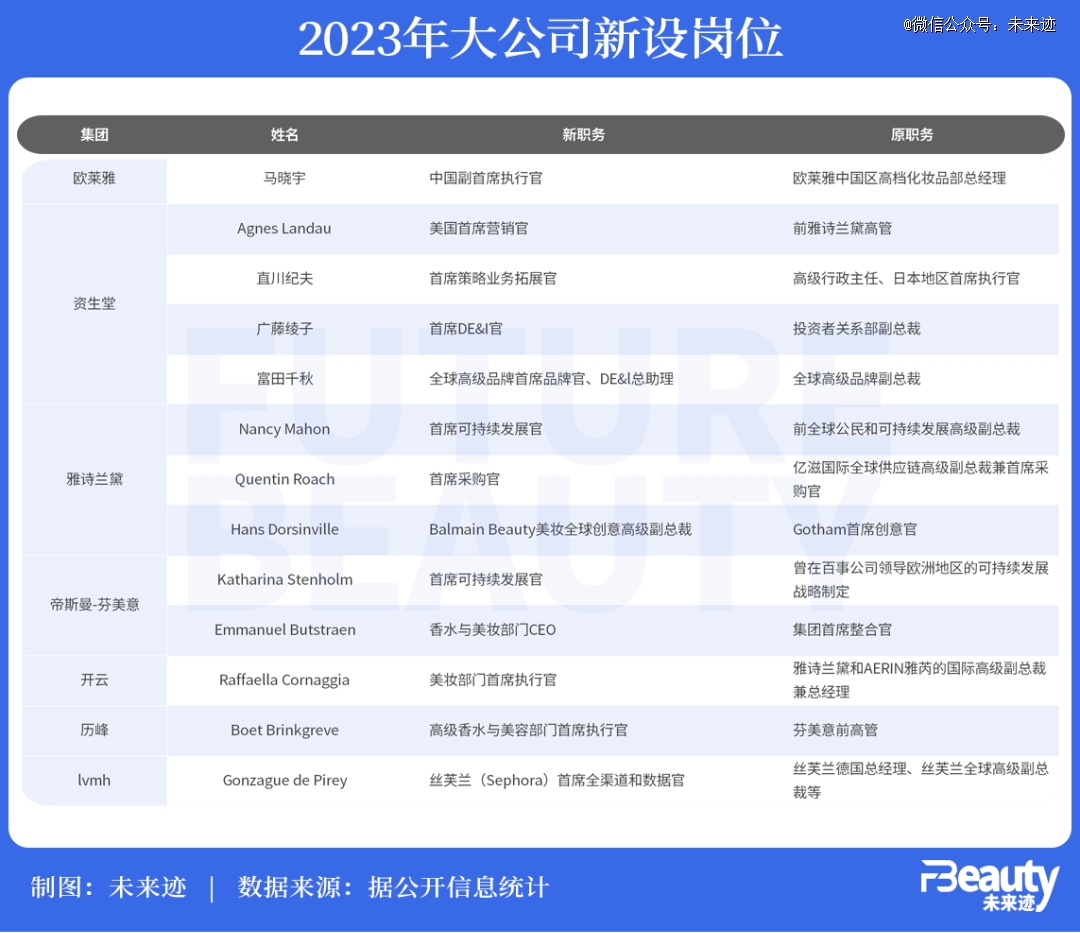
Task: Select the name "Hans Dorsinville"
Action: (x=284, y=530)
